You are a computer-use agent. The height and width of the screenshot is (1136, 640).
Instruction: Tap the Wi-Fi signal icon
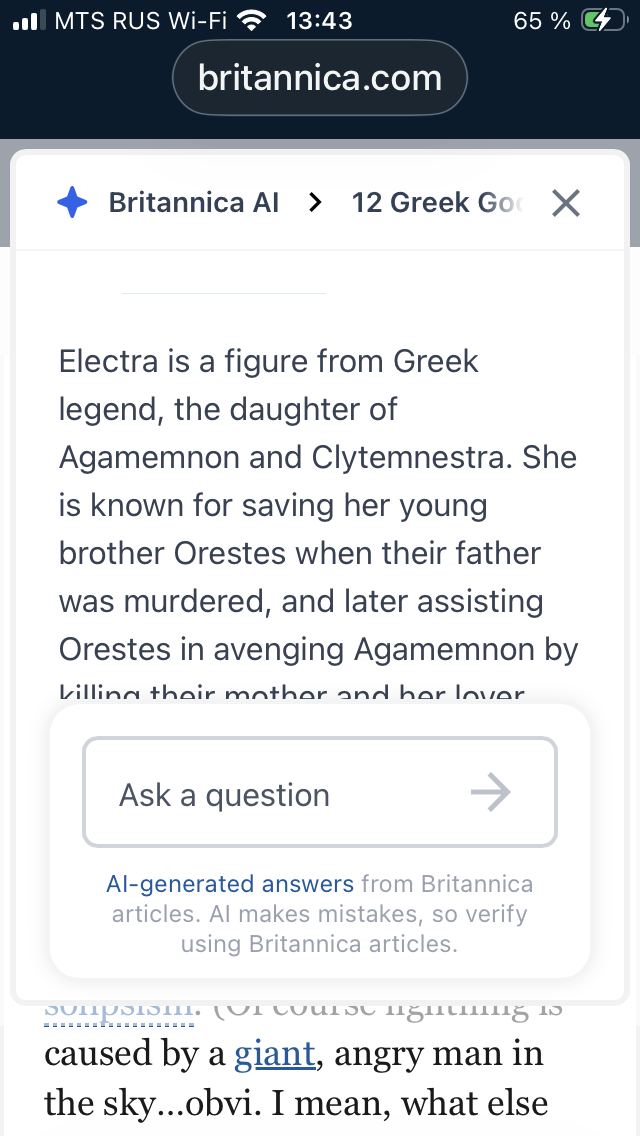point(254,21)
